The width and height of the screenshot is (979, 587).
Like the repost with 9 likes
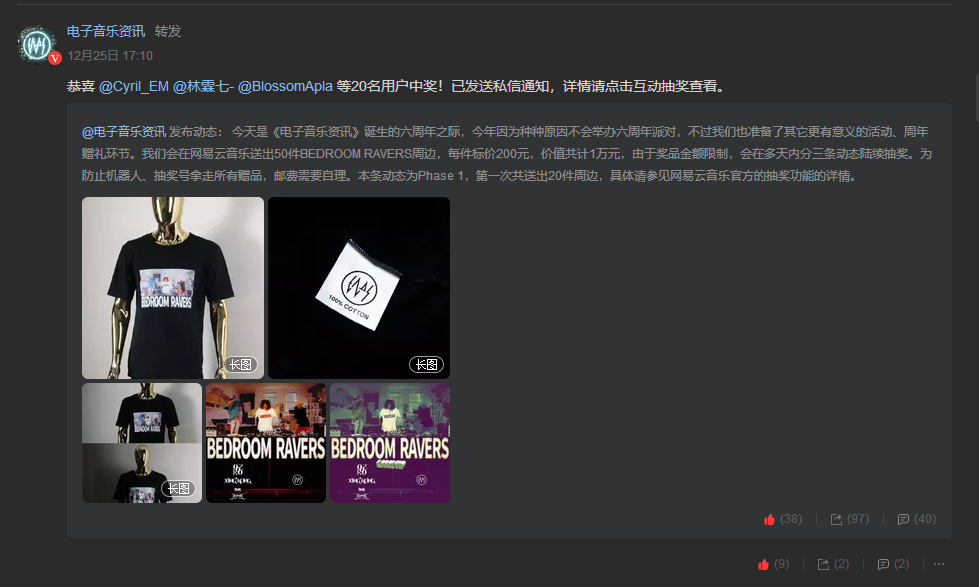coord(773,565)
